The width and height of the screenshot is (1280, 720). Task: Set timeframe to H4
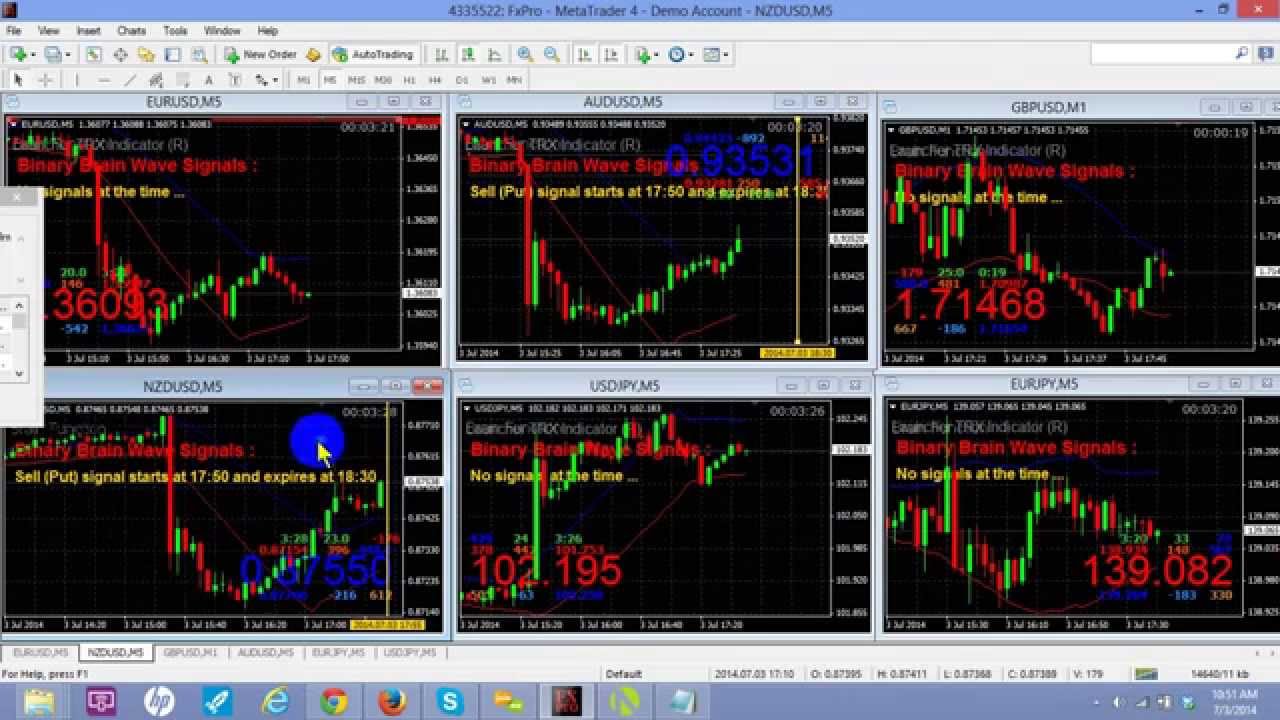435,80
